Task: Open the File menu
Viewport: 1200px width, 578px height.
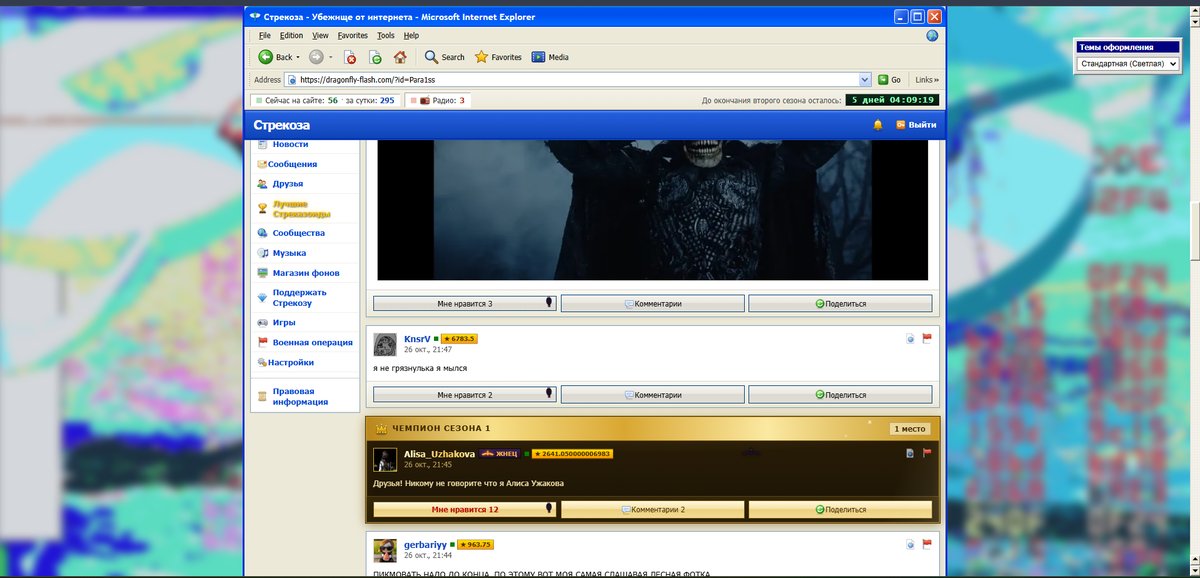Action: click(265, 35)
